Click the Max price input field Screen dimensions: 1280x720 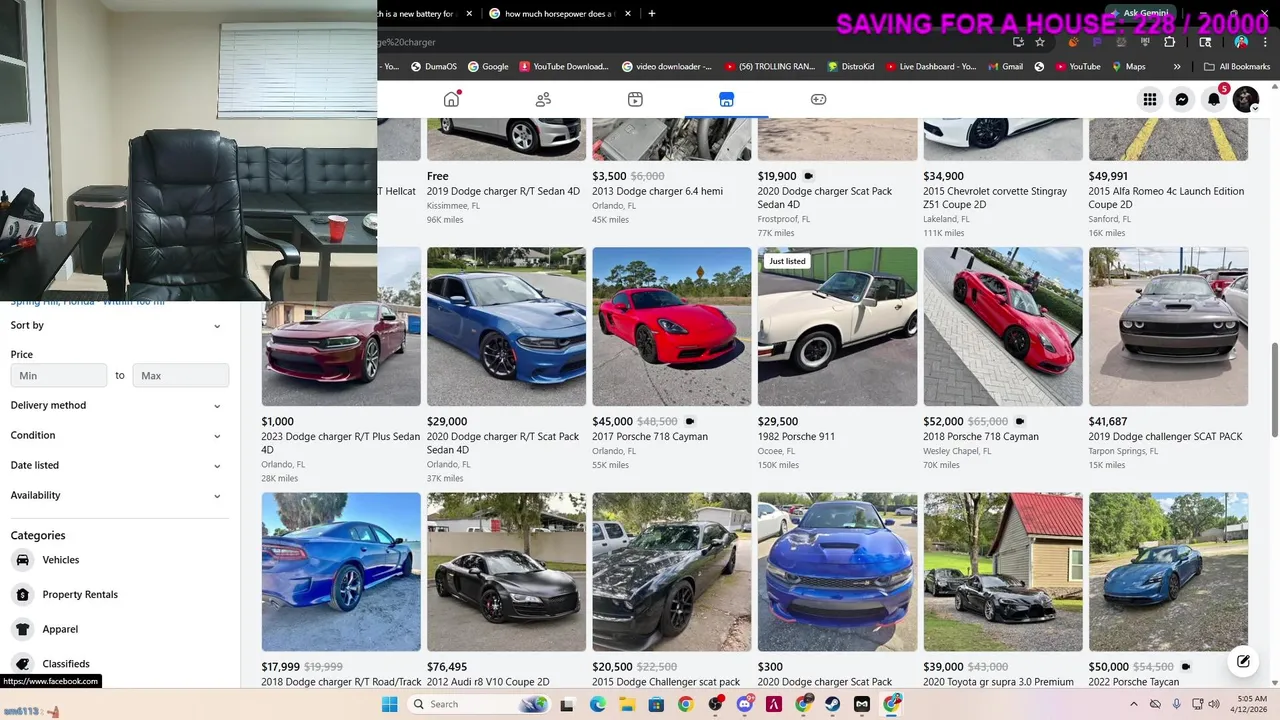(181, 375)
